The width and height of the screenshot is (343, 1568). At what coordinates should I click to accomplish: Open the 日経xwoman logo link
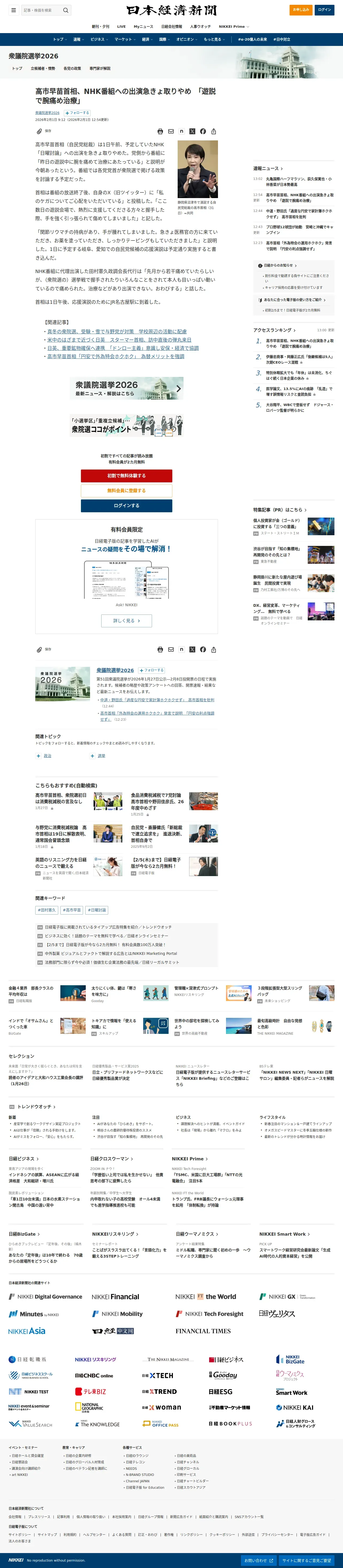coord(161,1407)
